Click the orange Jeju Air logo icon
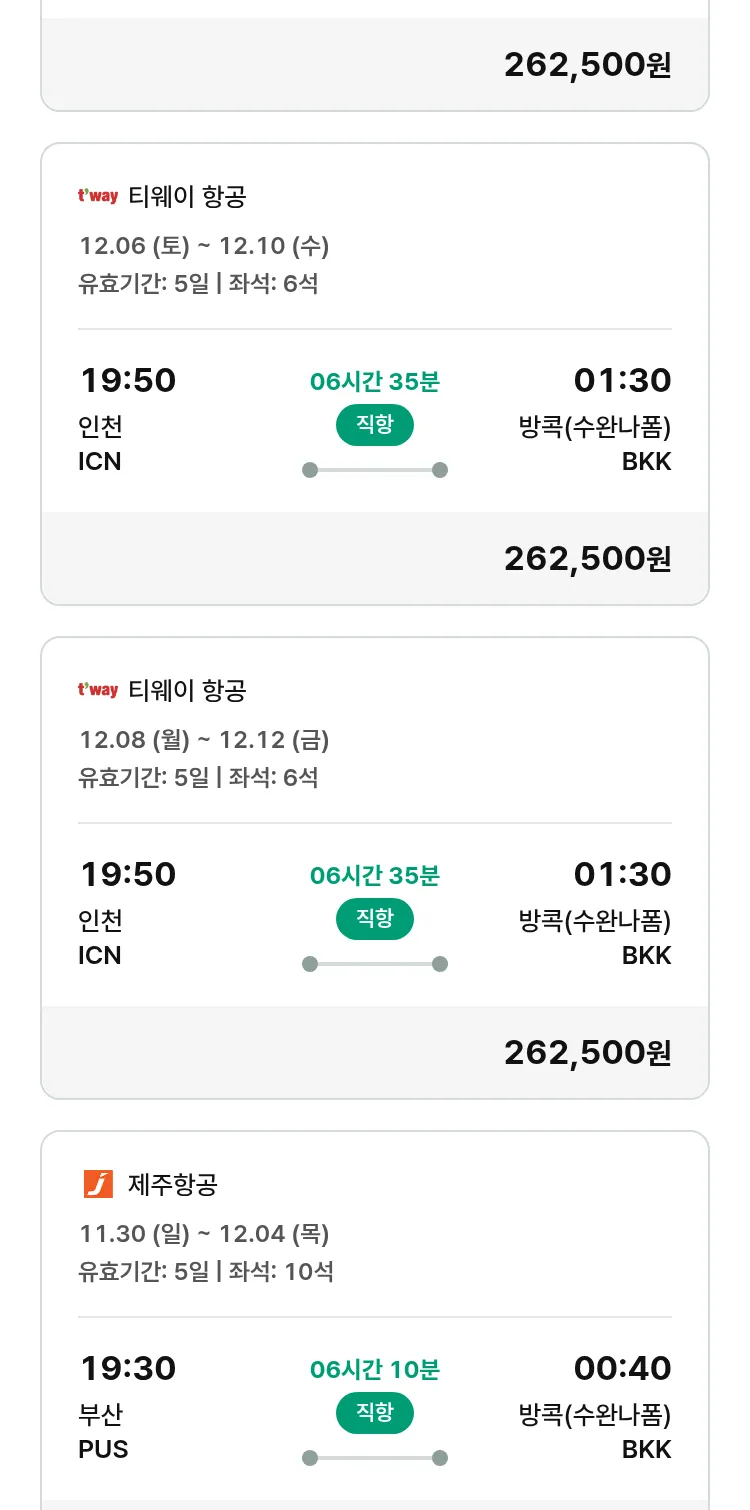 (x=98, y=1184)
